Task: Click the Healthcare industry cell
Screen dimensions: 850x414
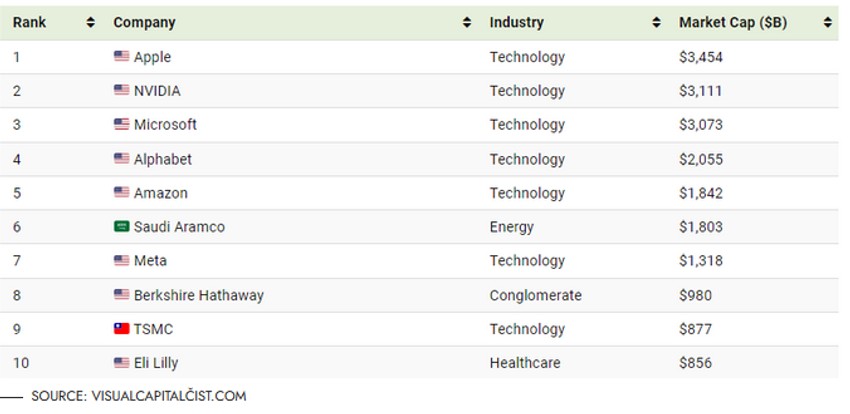Action: pos(524,363)
